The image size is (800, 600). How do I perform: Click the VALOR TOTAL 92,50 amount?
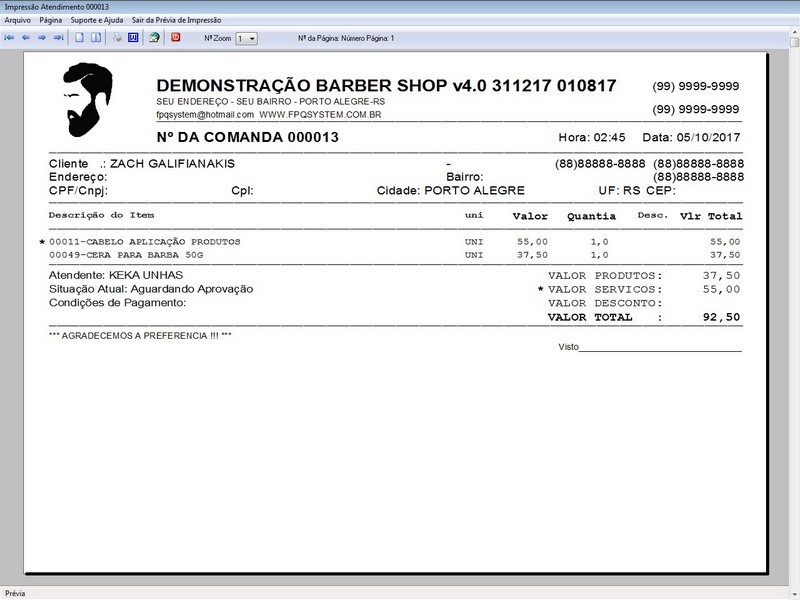(x=721, y=317)
